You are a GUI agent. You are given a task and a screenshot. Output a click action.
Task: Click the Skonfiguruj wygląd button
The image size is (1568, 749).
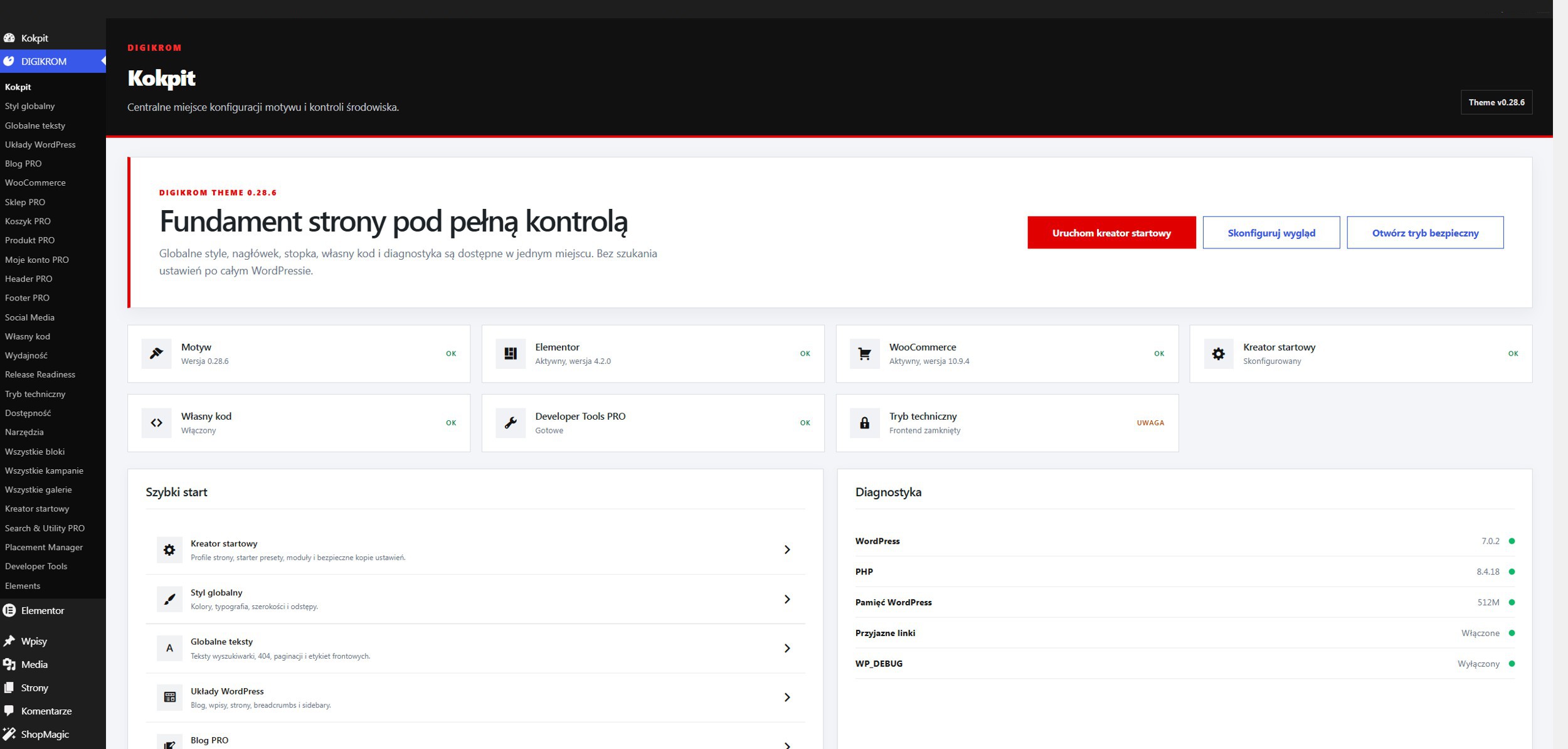(x=1271, y=233)
